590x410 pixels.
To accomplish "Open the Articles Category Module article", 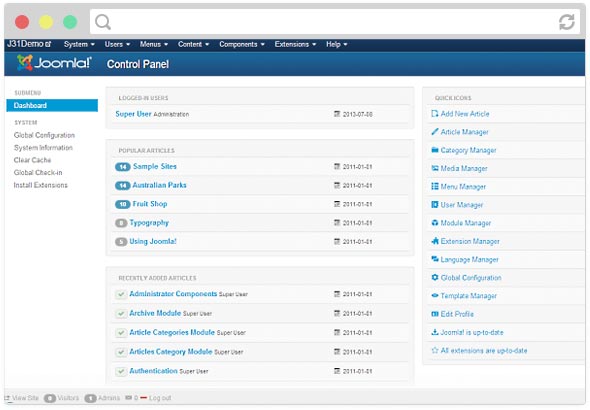I will pos(171,352).
